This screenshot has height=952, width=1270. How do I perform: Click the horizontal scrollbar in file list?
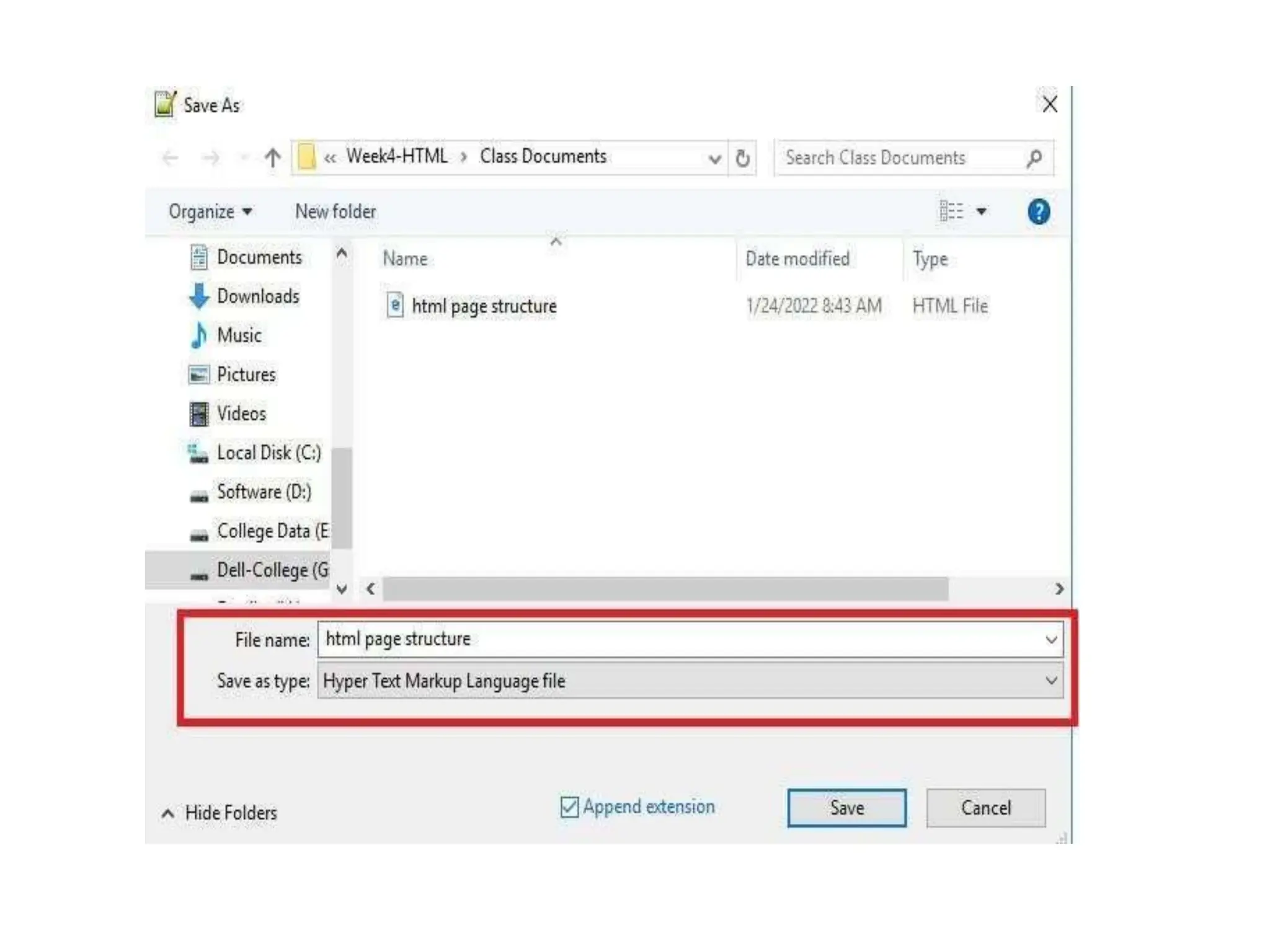click(665, 589)
